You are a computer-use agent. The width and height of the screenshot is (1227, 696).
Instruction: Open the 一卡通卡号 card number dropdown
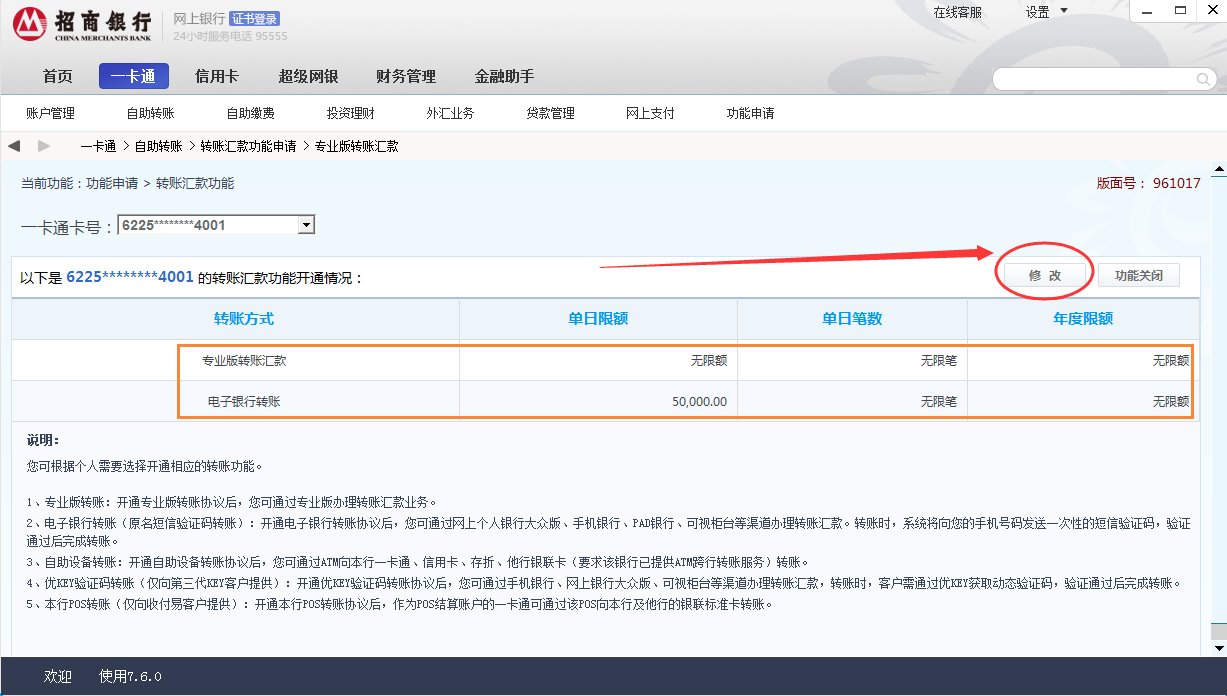pos(215,224)
